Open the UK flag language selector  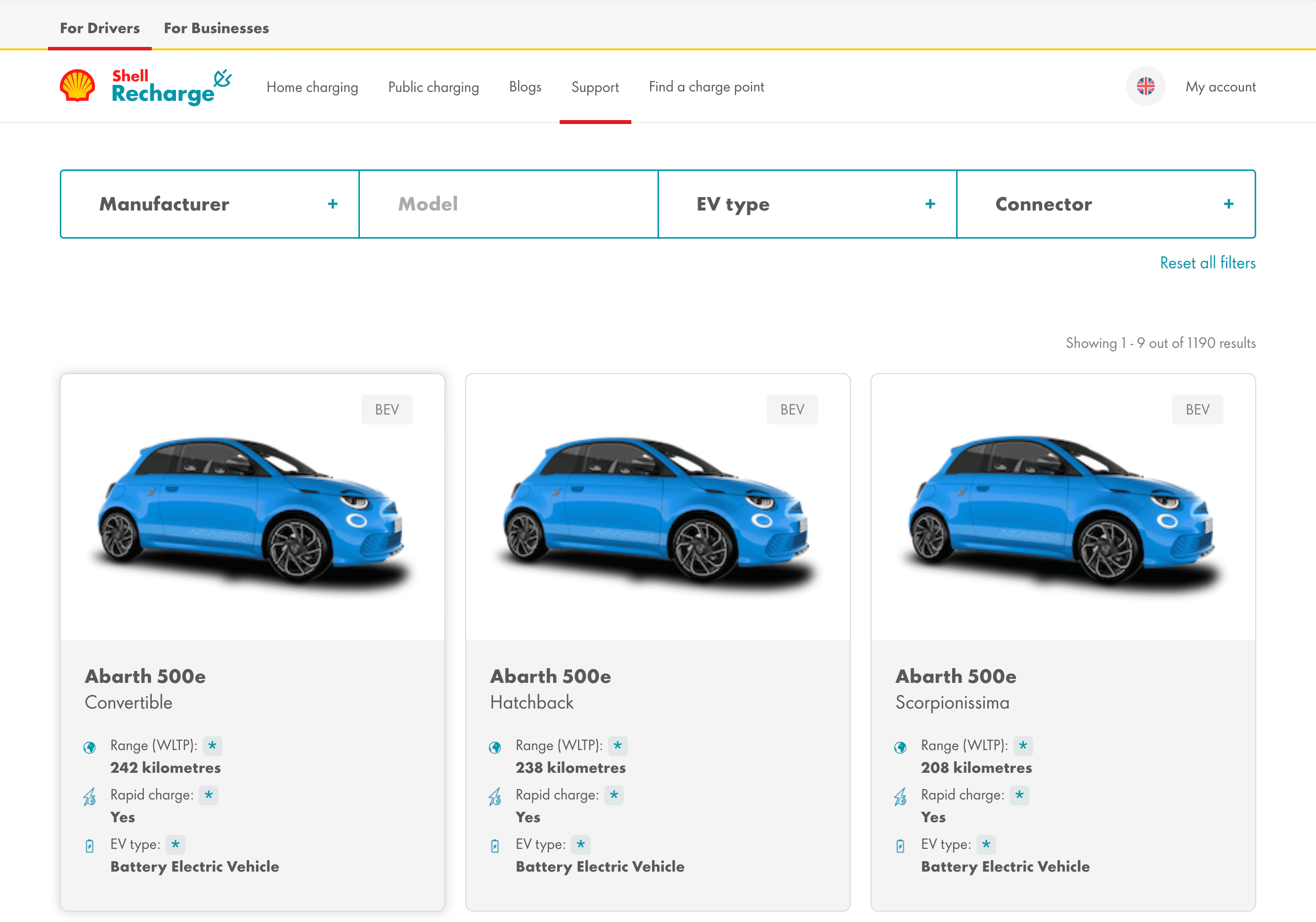1145,86
